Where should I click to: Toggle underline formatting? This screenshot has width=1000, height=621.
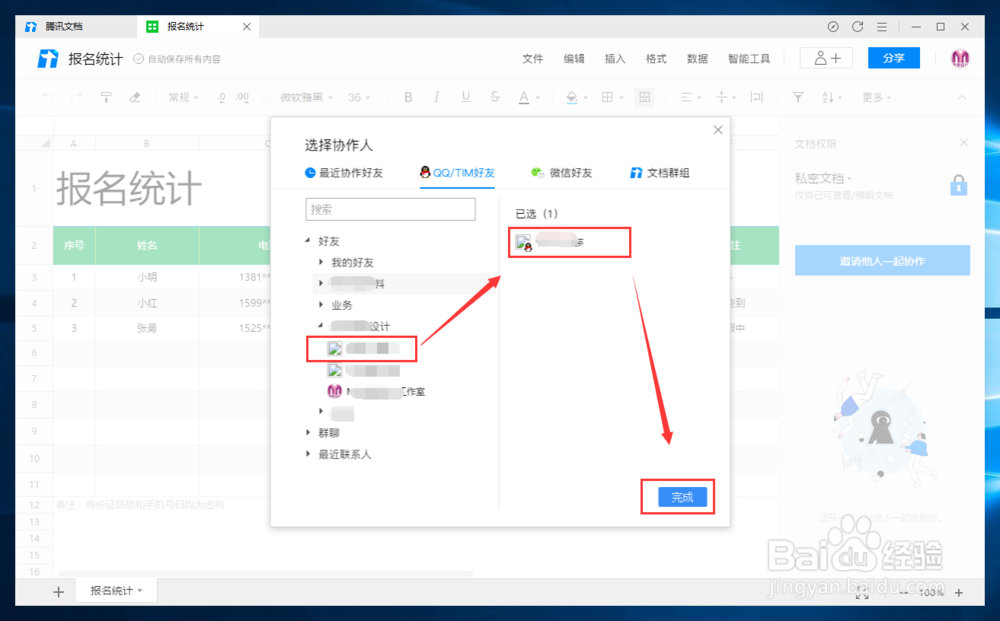click(x=465, y=97)
